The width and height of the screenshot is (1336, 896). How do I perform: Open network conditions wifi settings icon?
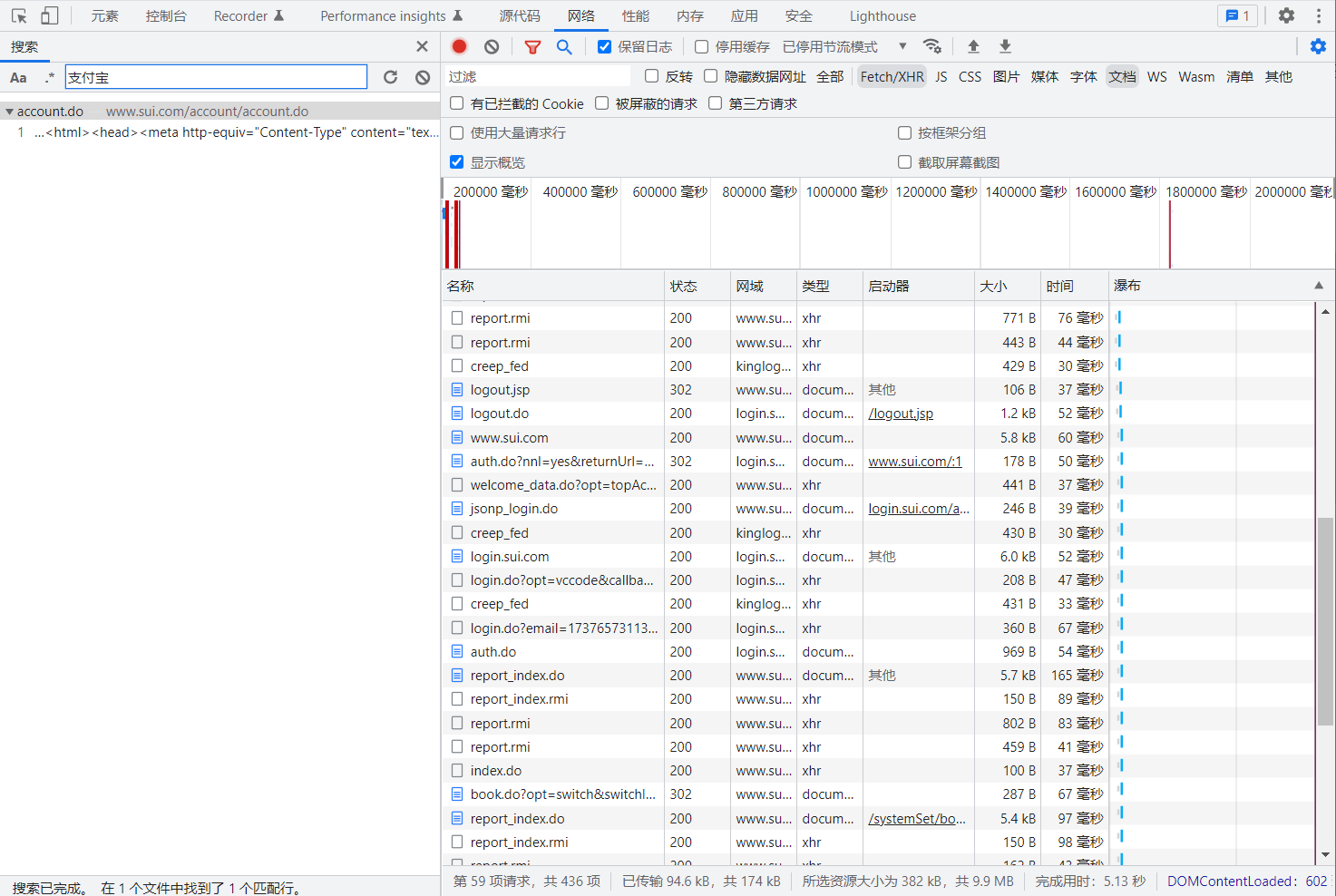(931, 46)
